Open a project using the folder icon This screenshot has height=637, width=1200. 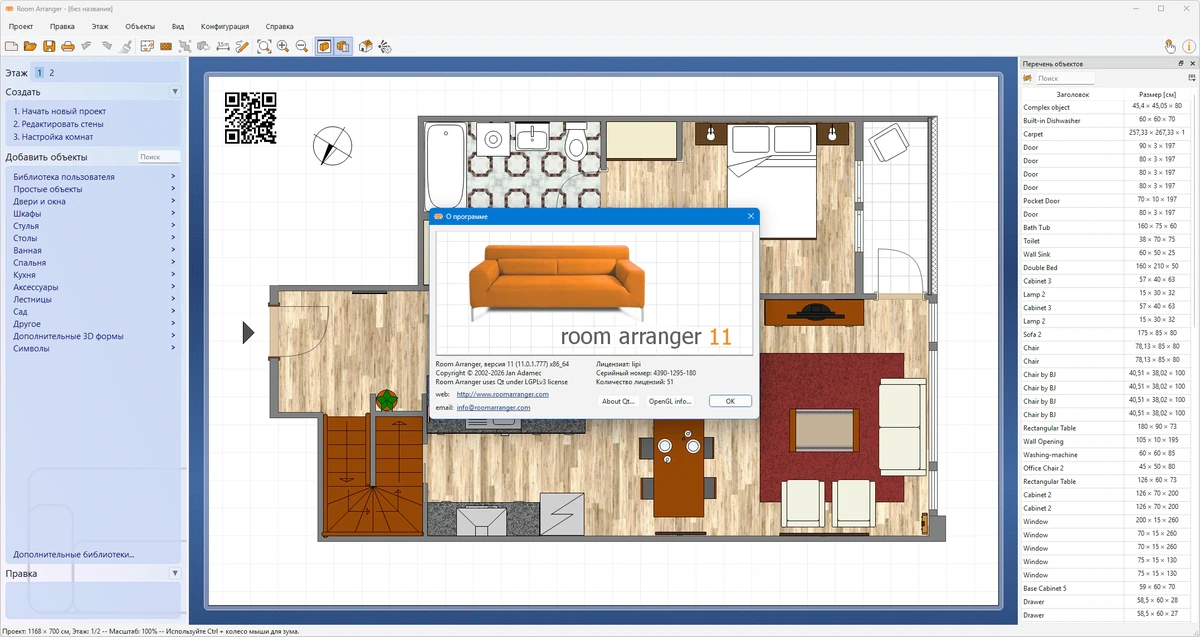tap(30, 46)
